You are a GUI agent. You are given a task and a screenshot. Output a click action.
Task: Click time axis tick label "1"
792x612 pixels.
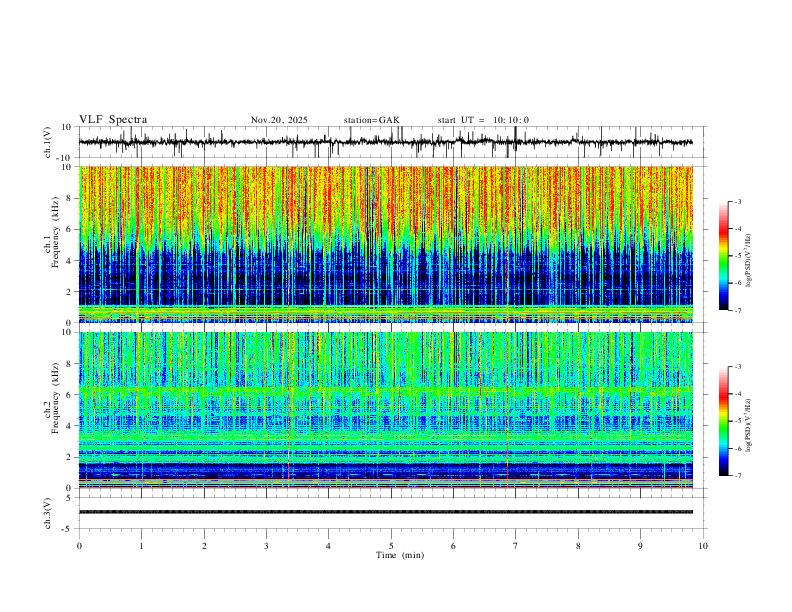coord(141,546)
